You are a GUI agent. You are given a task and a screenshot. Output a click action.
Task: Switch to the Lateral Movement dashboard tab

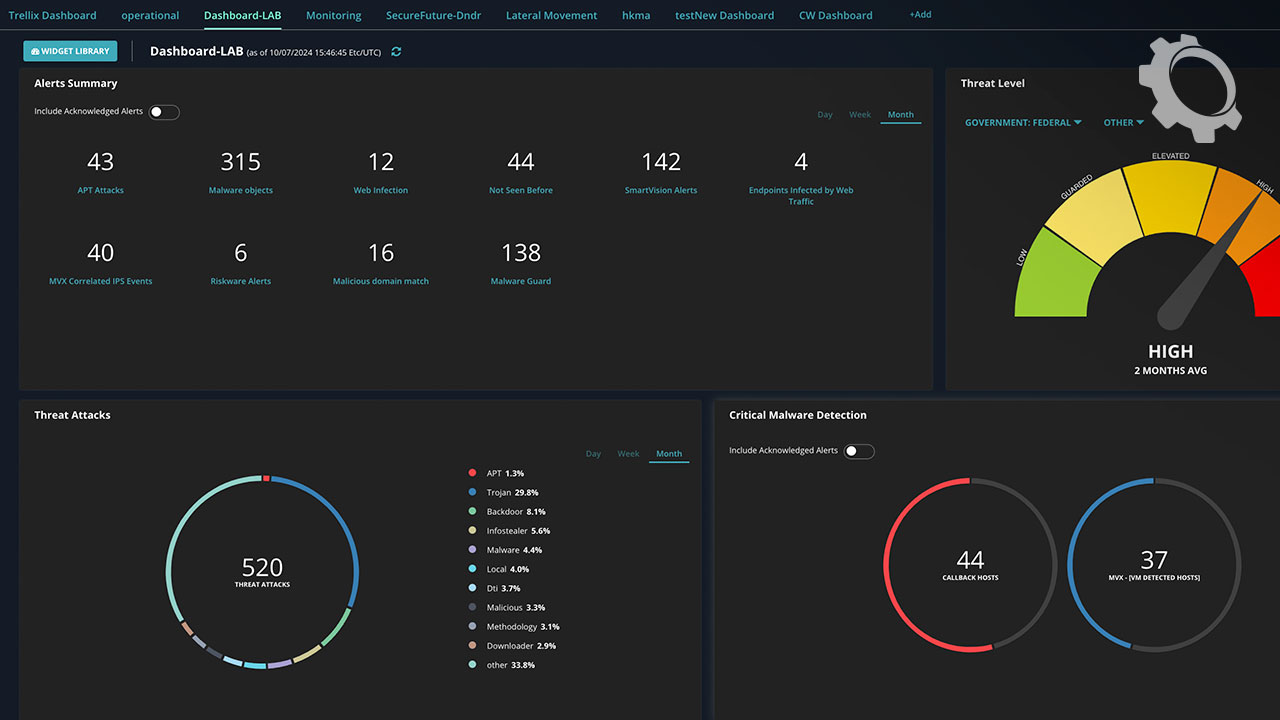[551, 15]
